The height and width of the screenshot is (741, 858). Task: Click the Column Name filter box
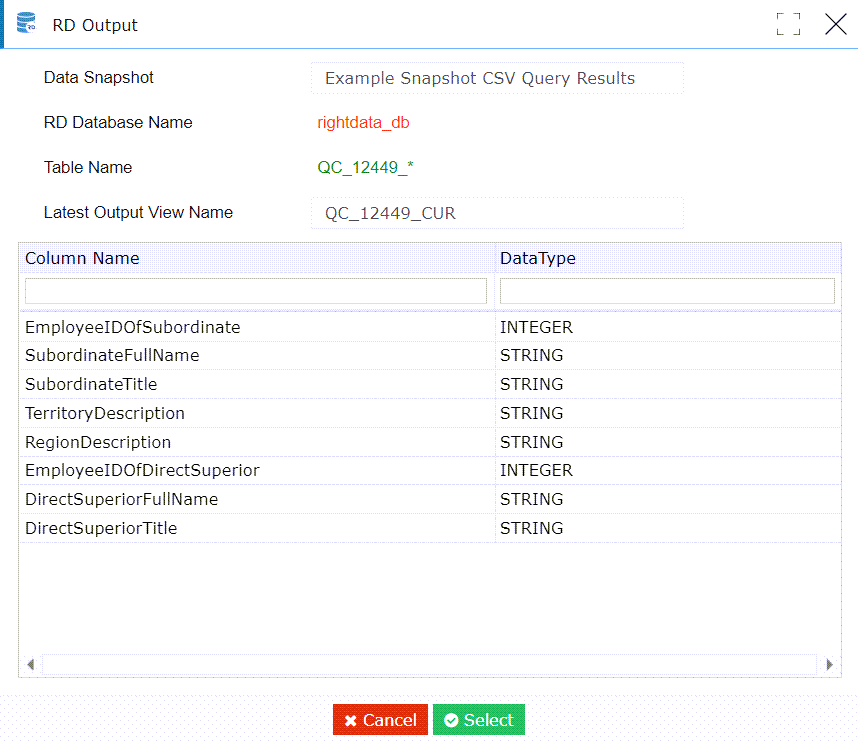coord(255,290)
